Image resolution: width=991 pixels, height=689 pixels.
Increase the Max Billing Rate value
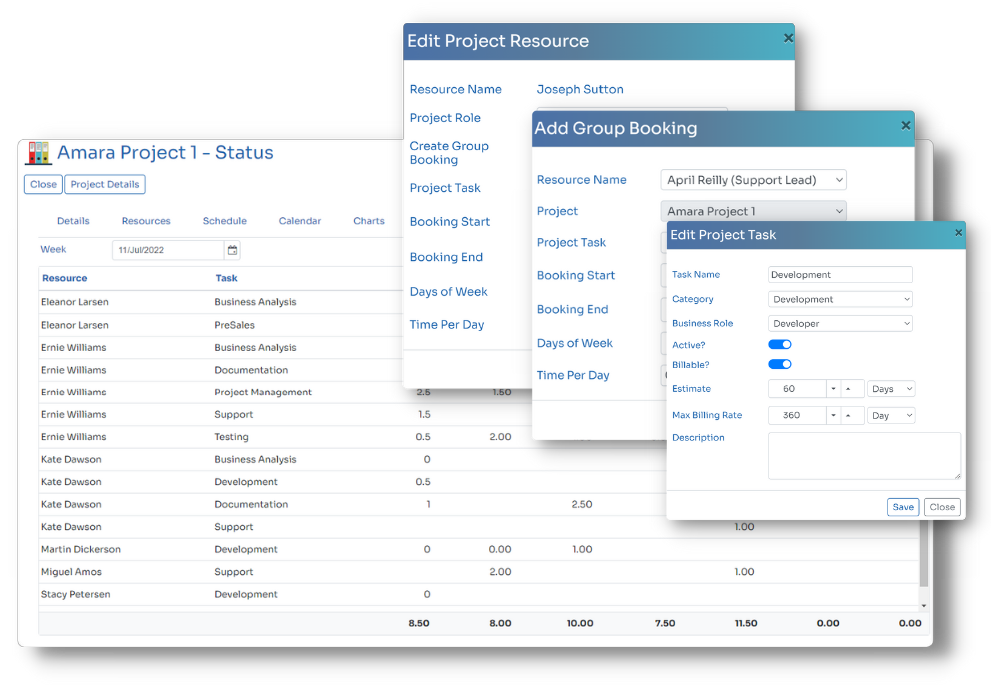(x=849, y=415)
